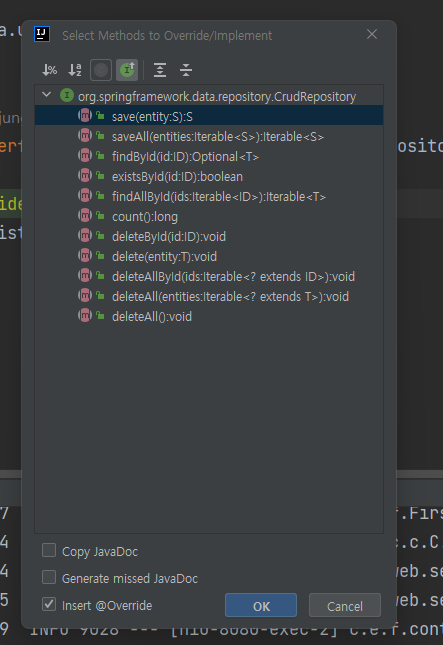Viewport: 443px width, 645px height.
Task: Click method icon next to existsById
Action: click(x=85, y=176)
